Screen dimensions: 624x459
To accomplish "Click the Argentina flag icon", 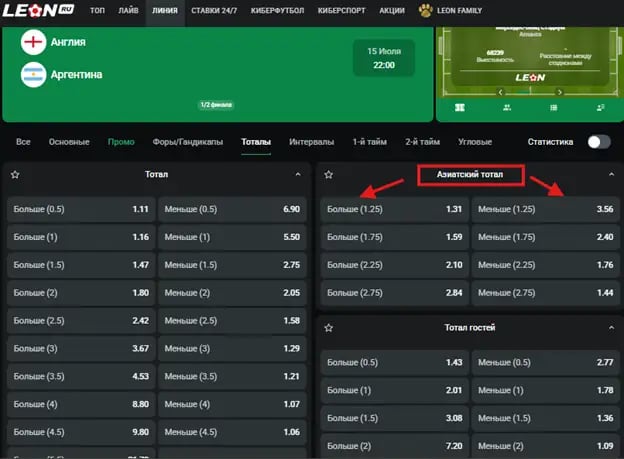I will (x=33, y=74).
